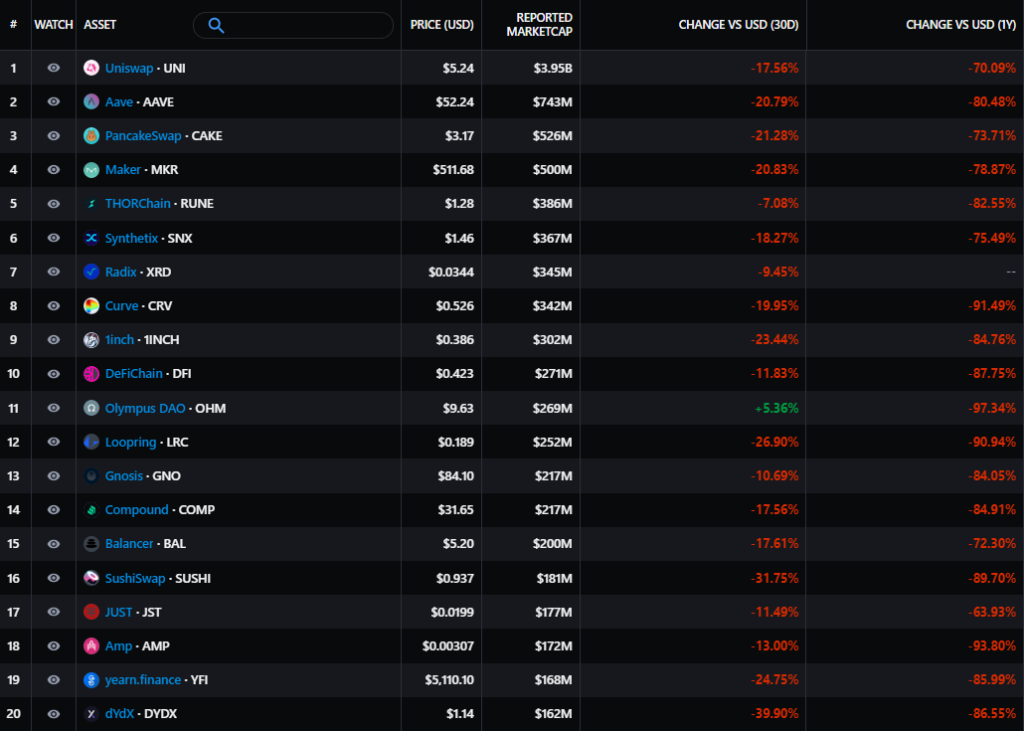The image size is (1024, 731).
Task: Select the Synthetix logo icon
Action: click(91, 238)
